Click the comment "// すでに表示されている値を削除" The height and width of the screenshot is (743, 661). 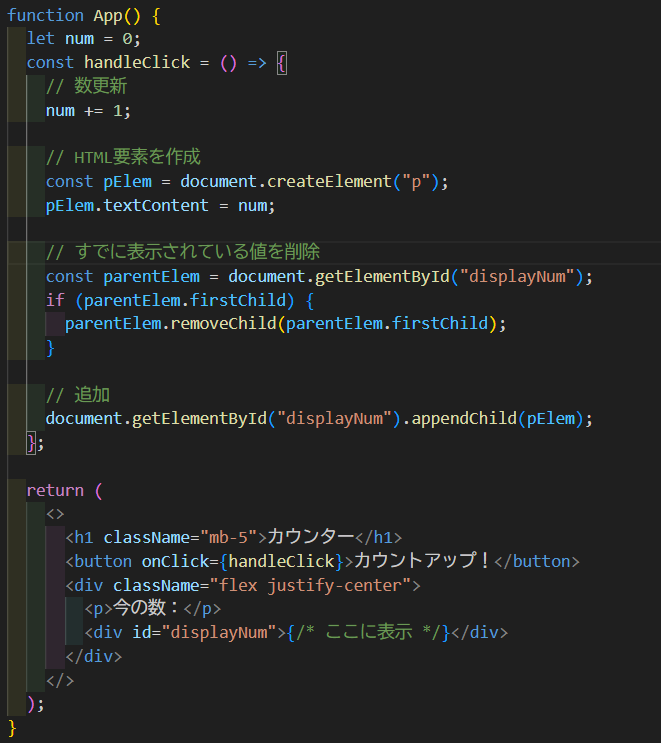(183, 252)
